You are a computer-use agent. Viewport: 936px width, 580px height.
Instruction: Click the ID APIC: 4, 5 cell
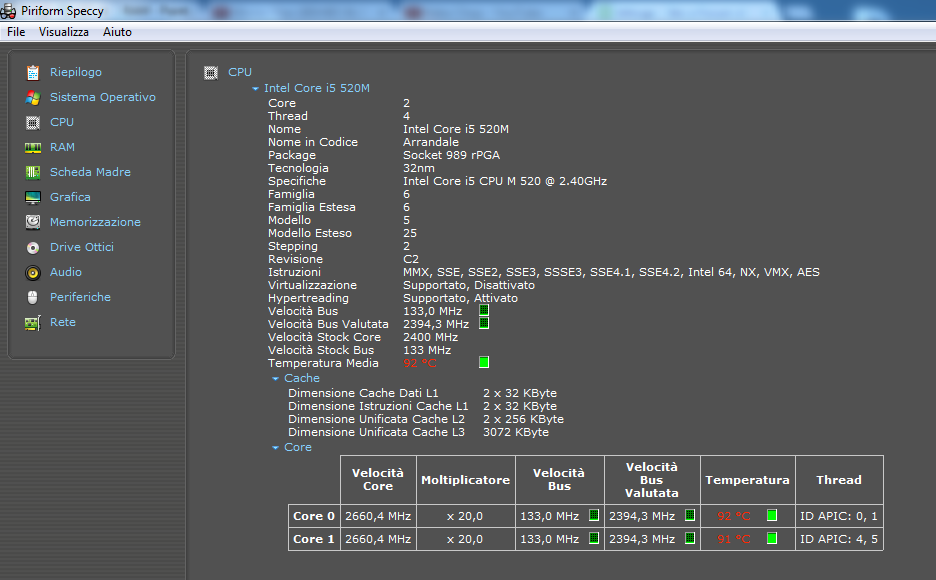839,539
